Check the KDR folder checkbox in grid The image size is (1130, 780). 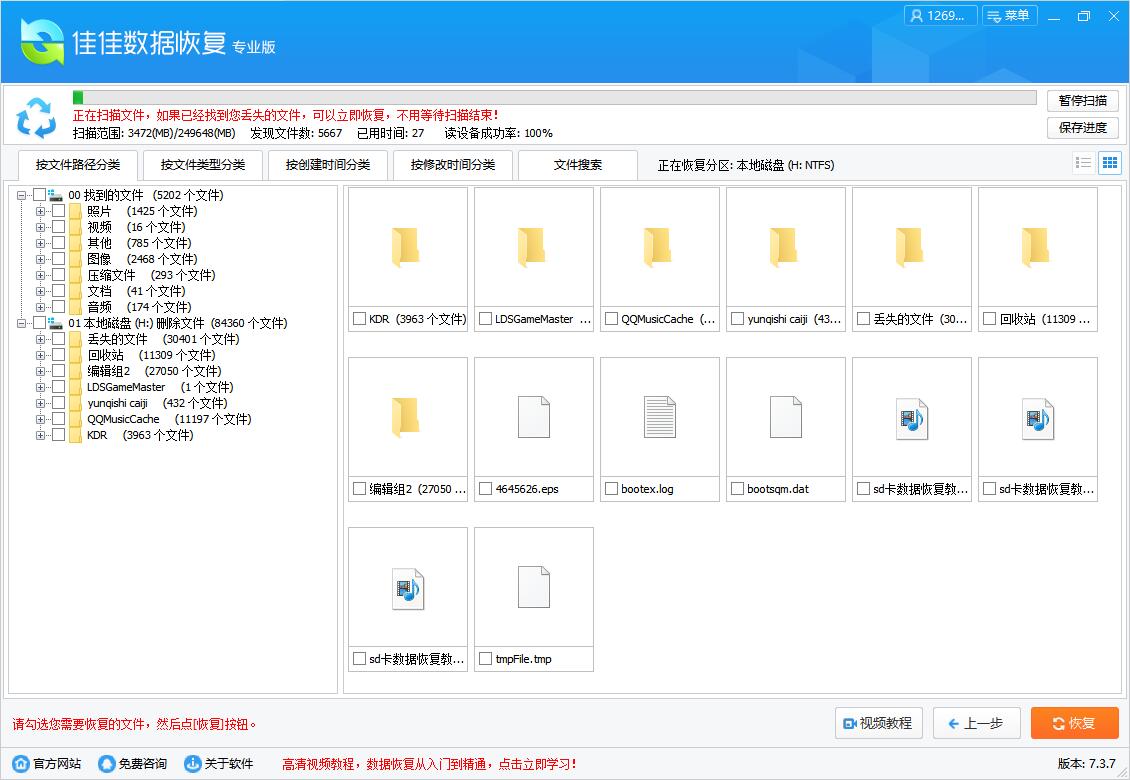[359, 319]
